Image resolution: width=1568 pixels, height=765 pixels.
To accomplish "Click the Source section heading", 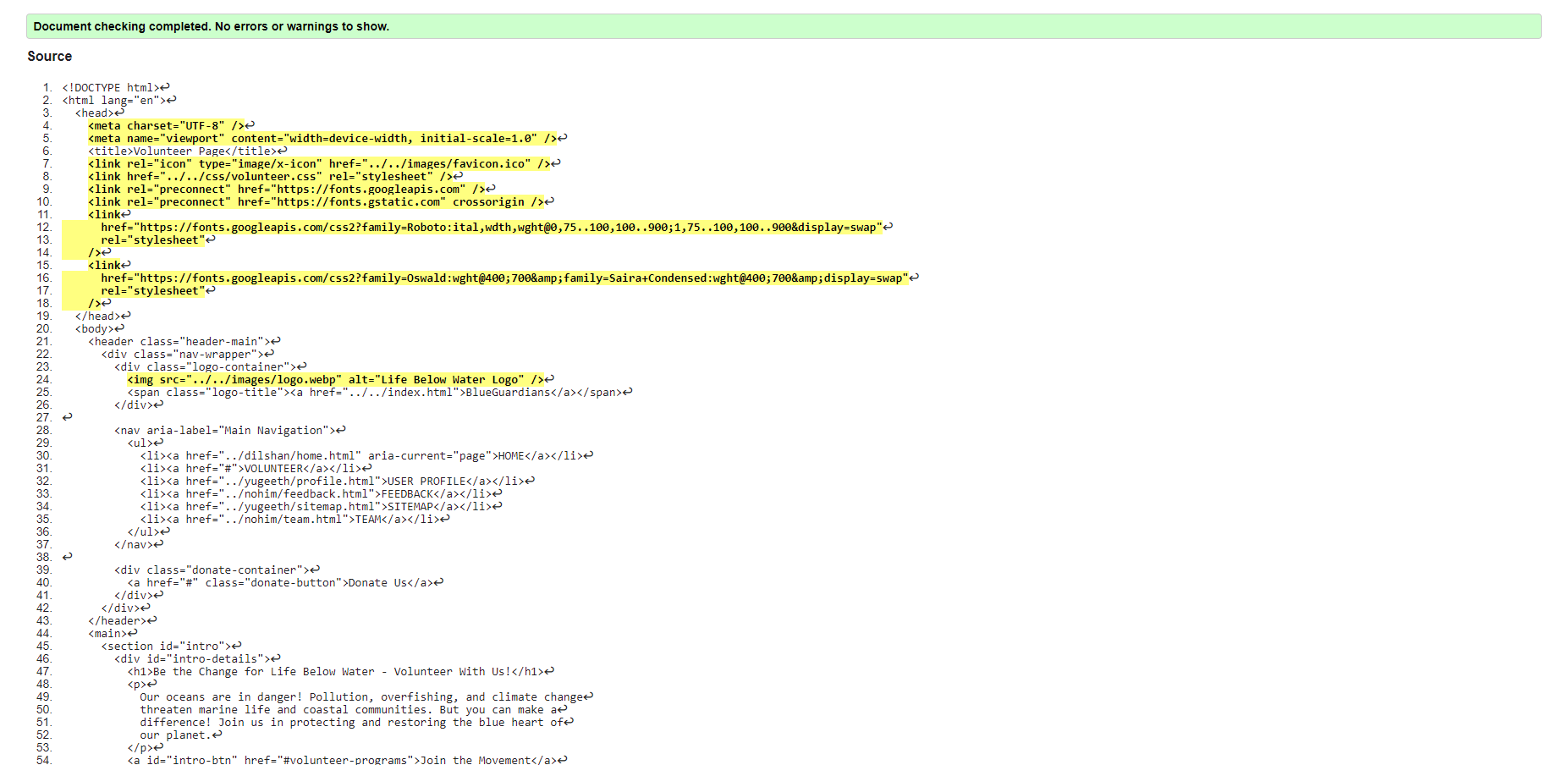I will point(49,56).
